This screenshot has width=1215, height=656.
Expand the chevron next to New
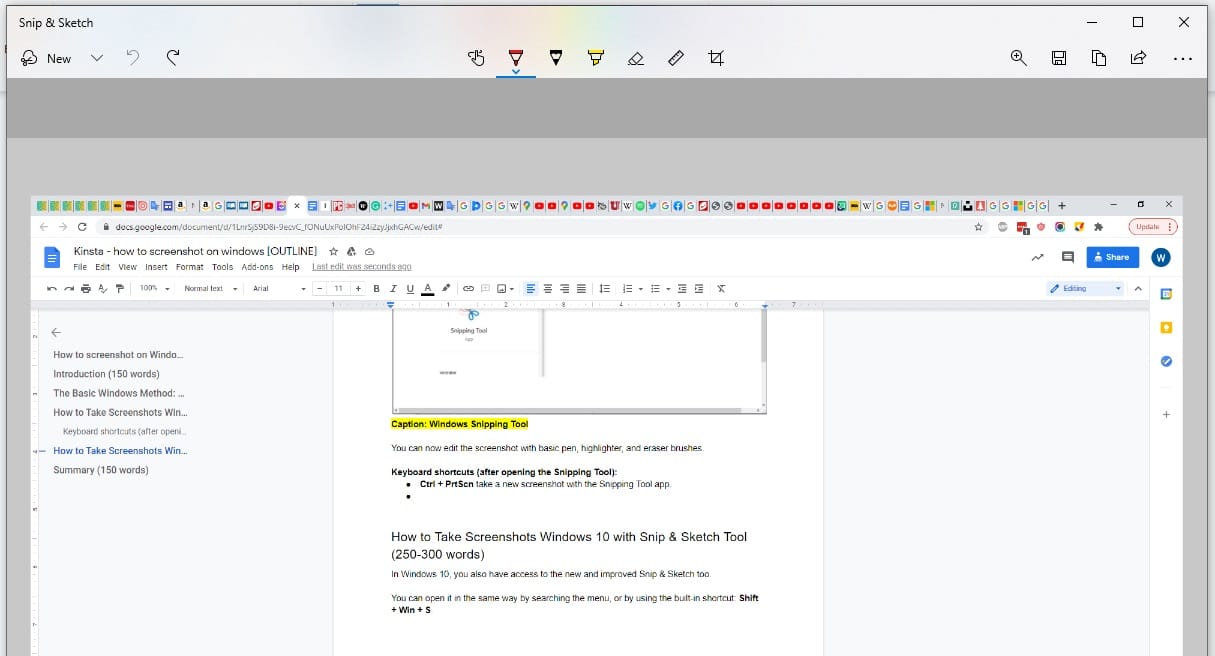pyautogui.click(x=97, y=58)
